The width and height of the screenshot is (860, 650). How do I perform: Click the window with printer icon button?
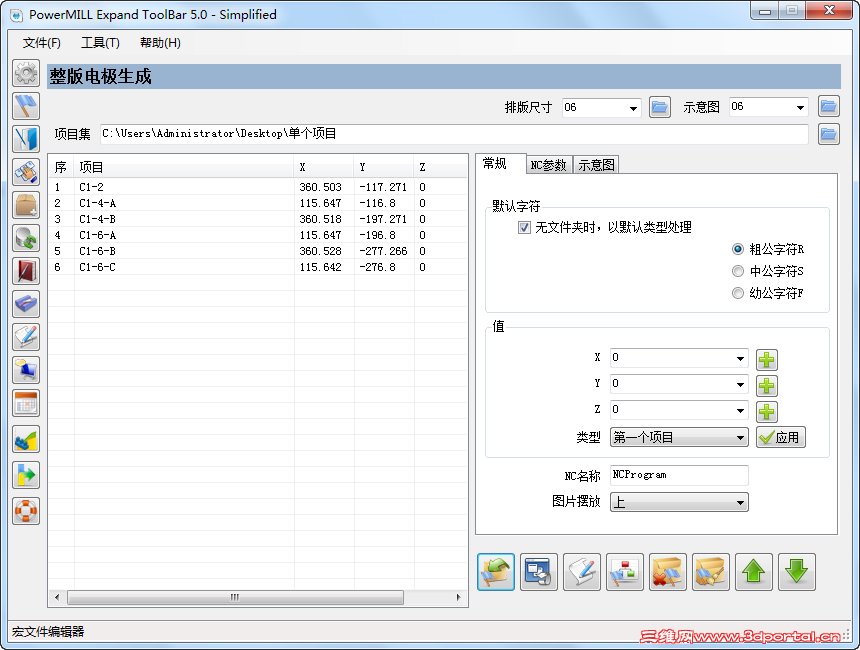539,572
